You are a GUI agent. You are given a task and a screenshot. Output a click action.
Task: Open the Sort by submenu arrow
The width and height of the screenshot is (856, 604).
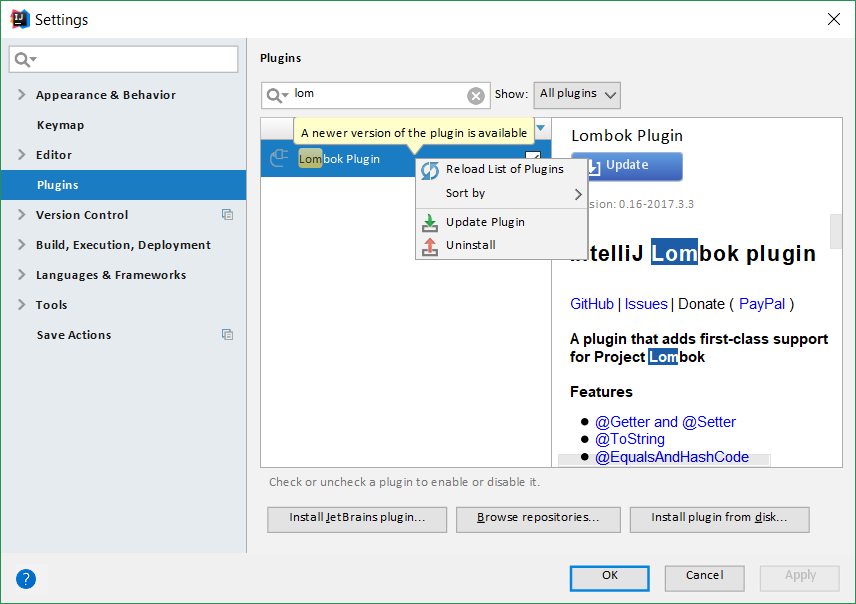[578, 194]
